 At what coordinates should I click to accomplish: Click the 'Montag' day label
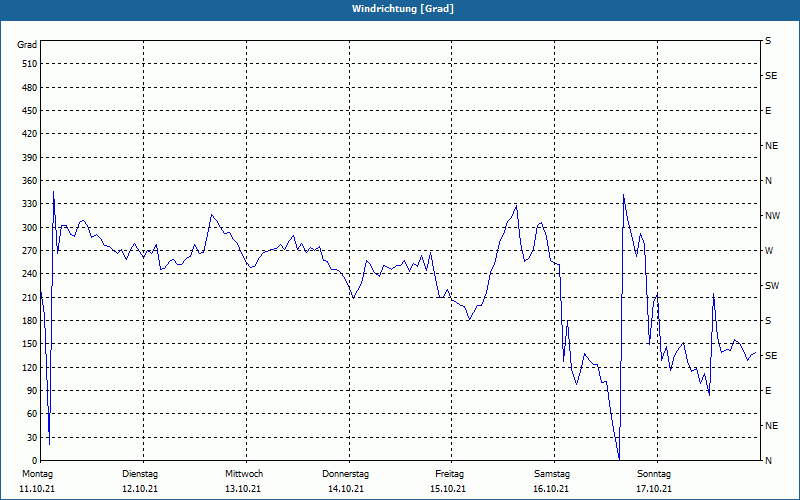[37, 474]
